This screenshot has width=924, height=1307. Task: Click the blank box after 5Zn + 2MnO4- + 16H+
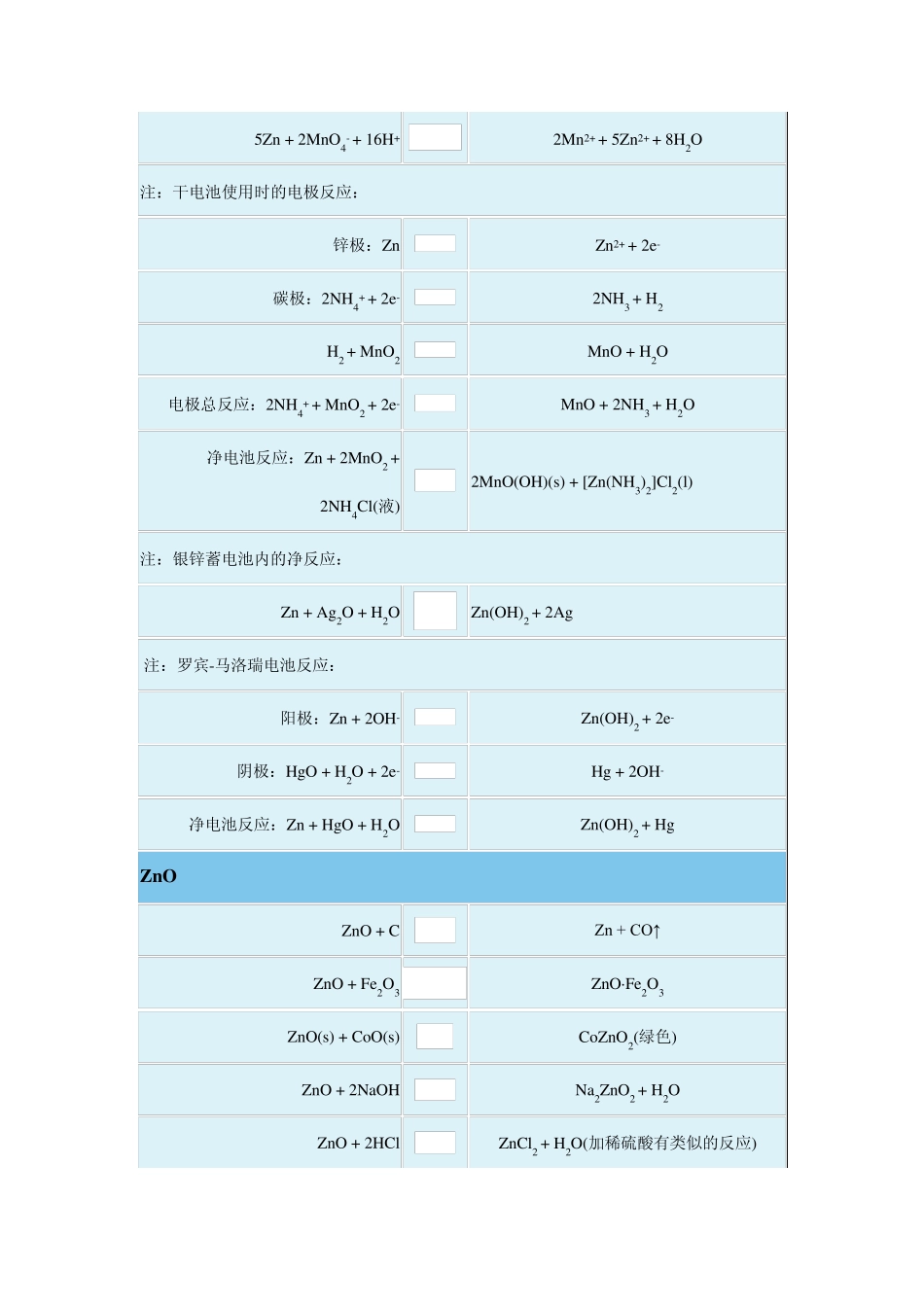[x=435, y=137]
